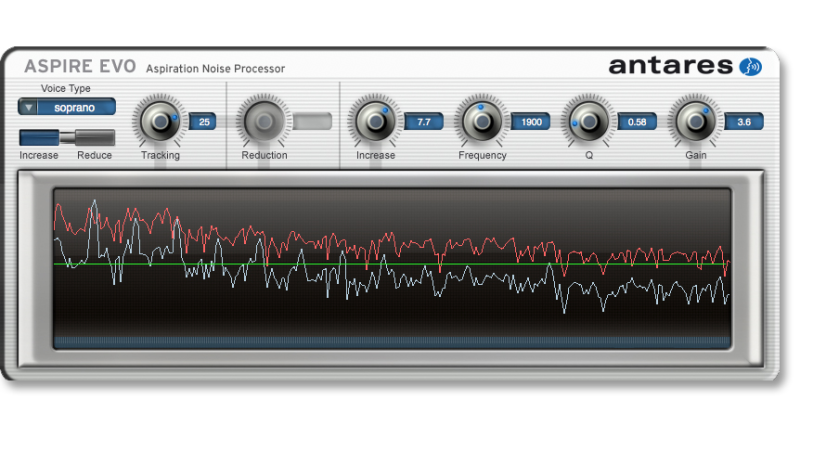
Task: Click the Q label
Action: 589,155
